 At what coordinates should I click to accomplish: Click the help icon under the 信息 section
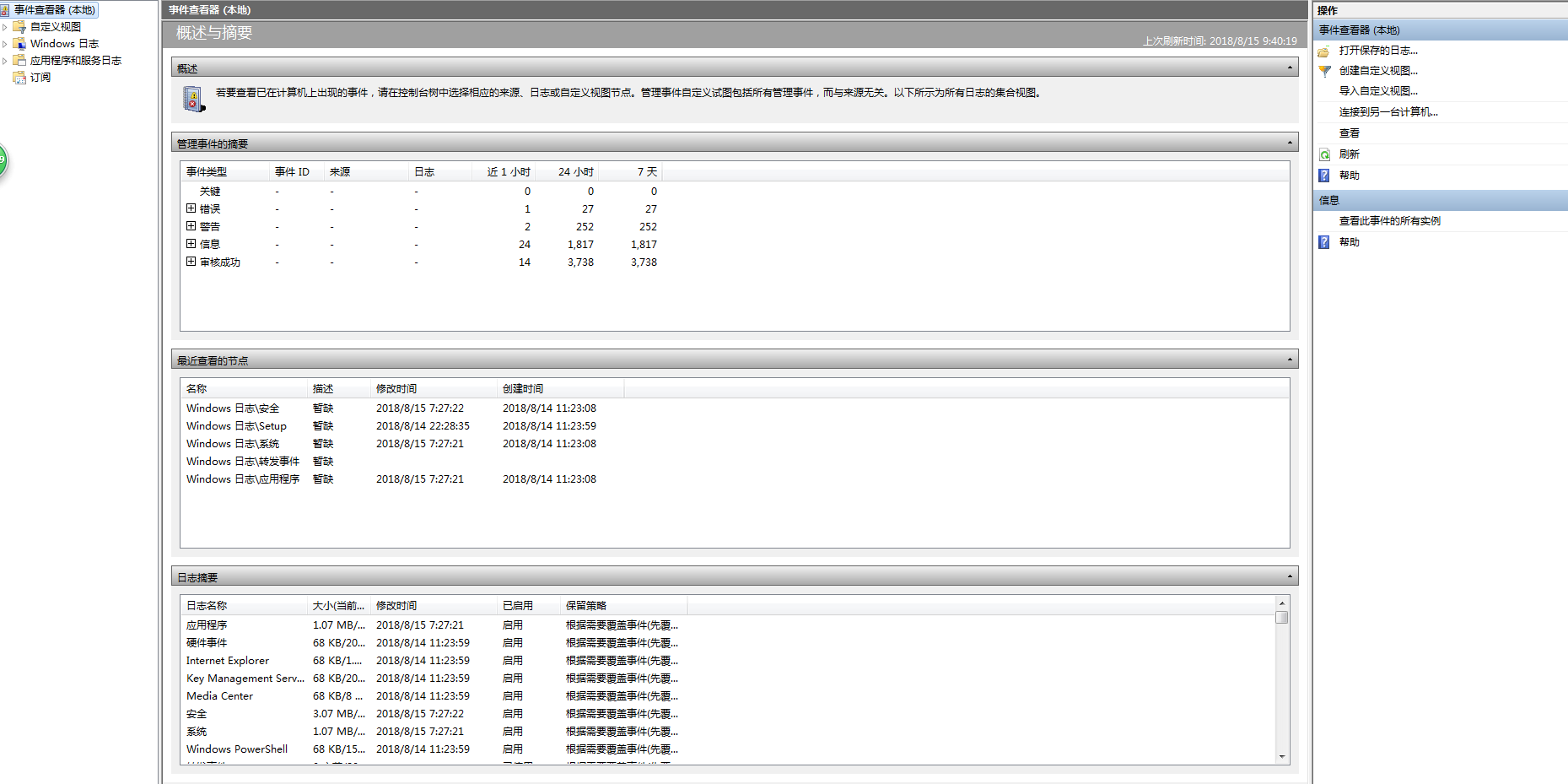1324,242
